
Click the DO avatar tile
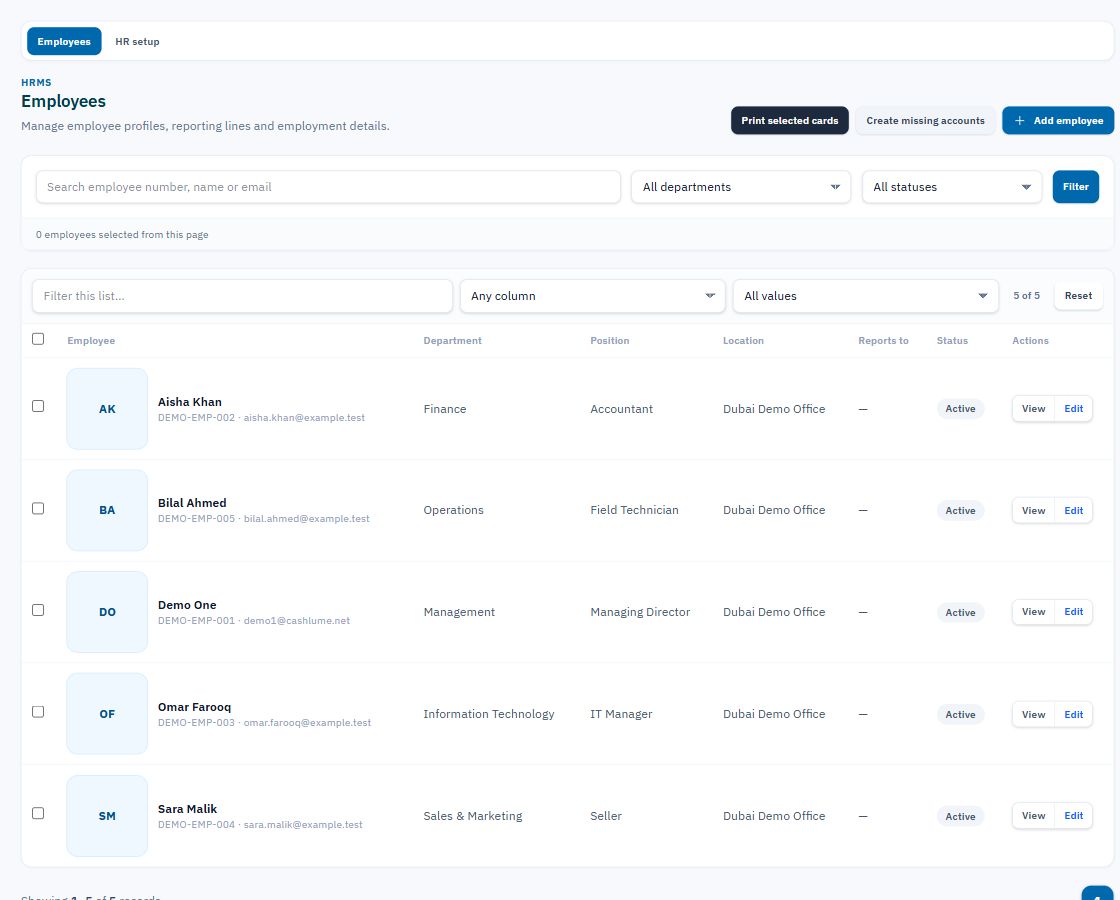point(107,612)
